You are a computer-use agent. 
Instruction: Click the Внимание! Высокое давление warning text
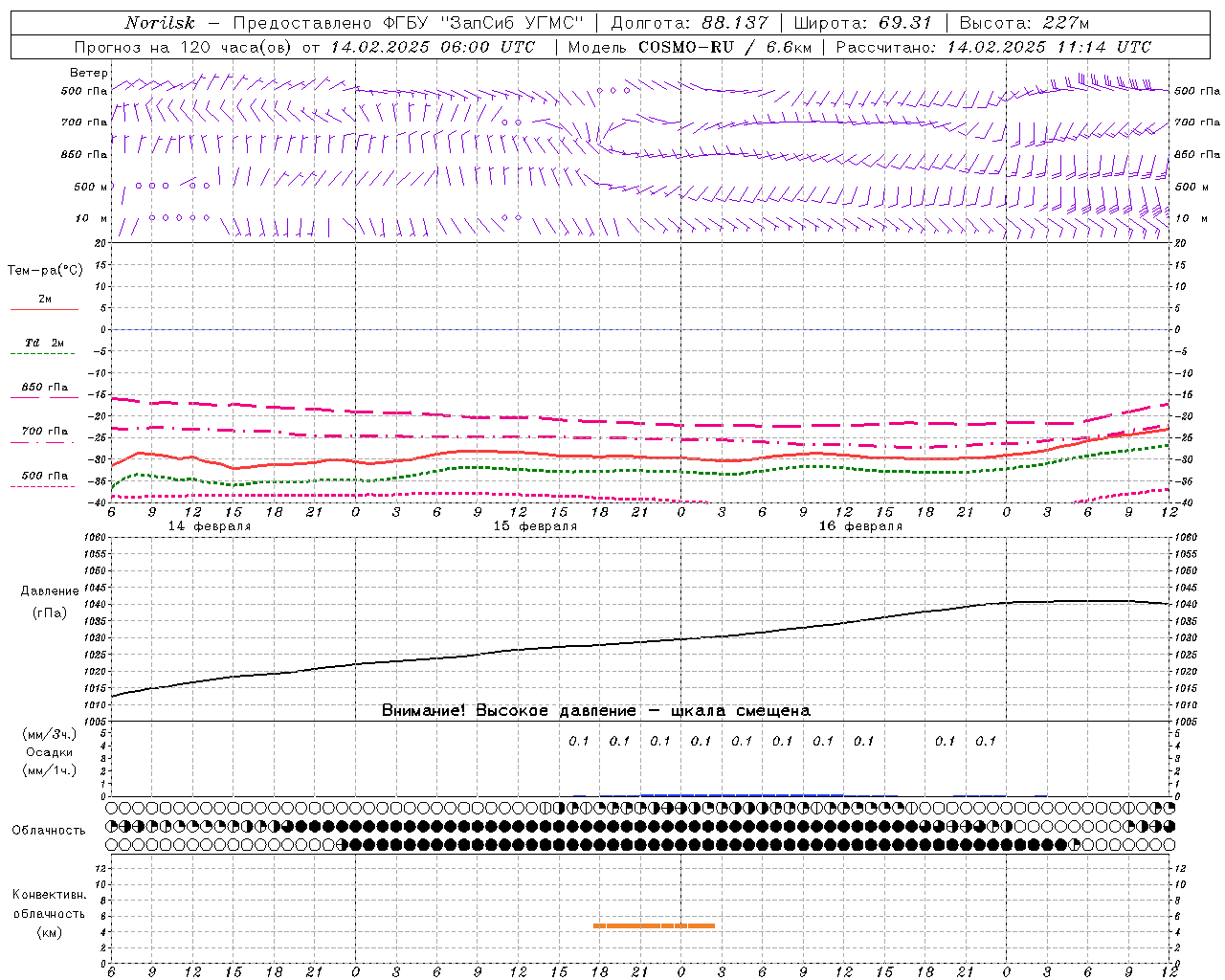tap(596, 710)
